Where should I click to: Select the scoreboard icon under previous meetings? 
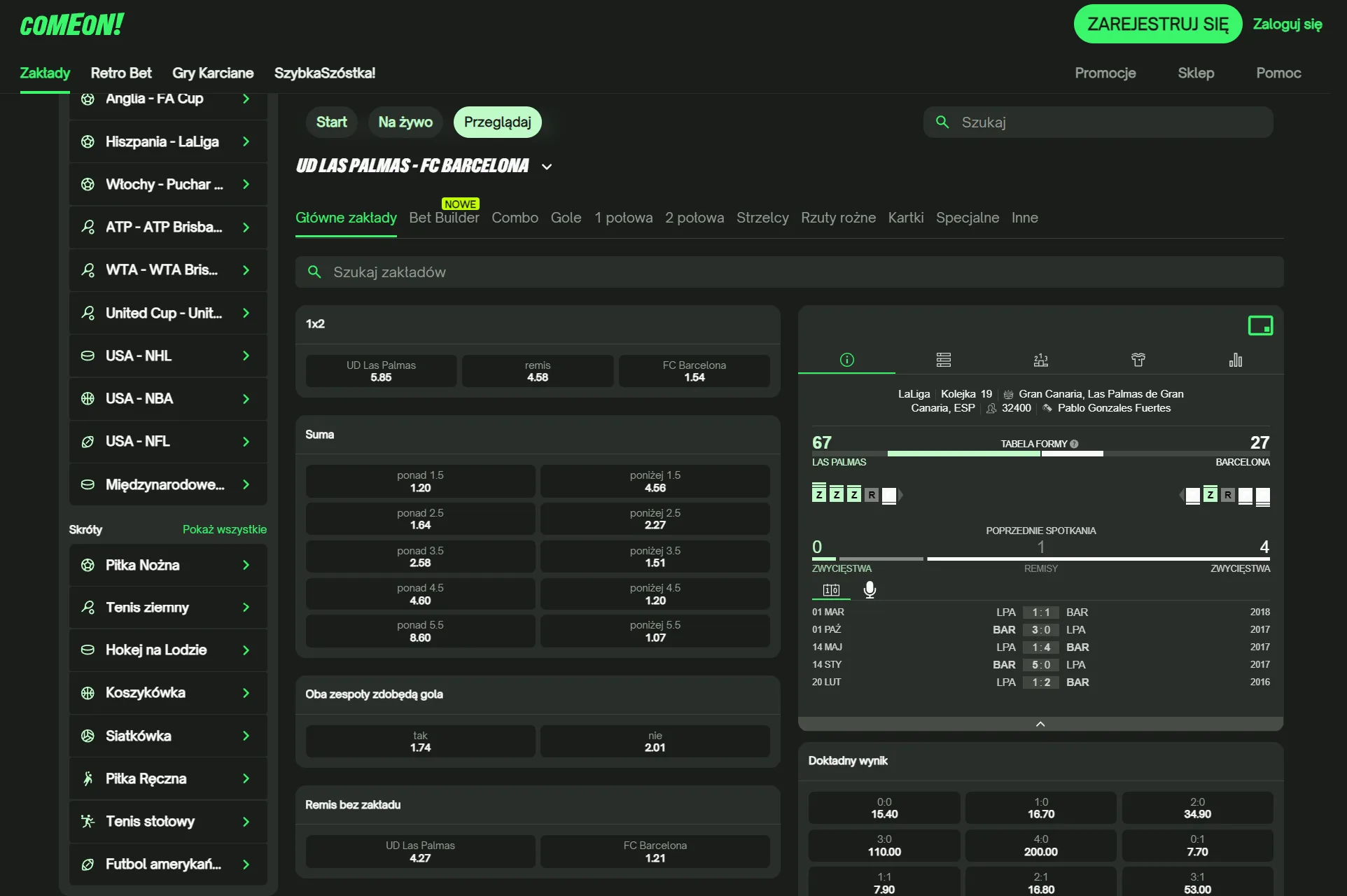(831, 589)
